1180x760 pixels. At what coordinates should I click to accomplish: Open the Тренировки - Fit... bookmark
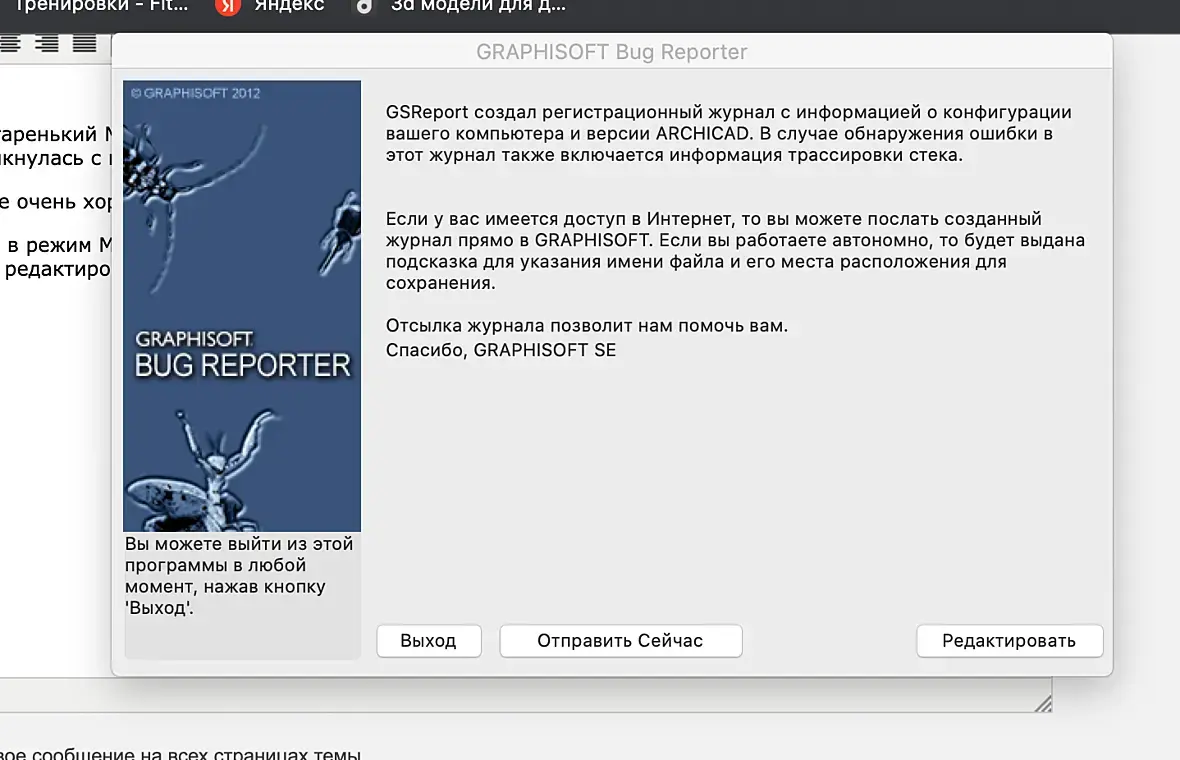pos(101,6)
